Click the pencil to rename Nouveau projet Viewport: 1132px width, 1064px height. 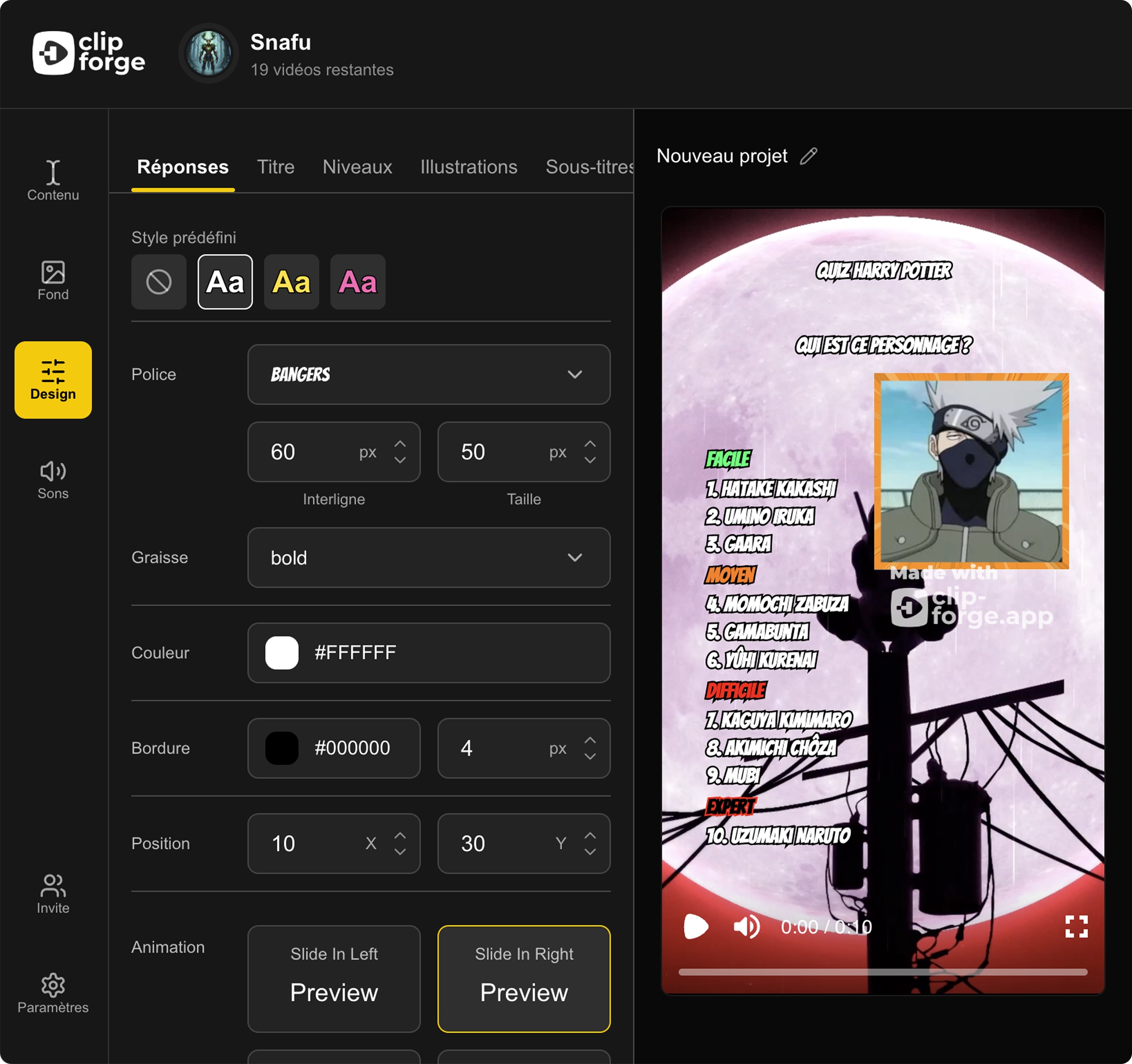pos(808,156)
